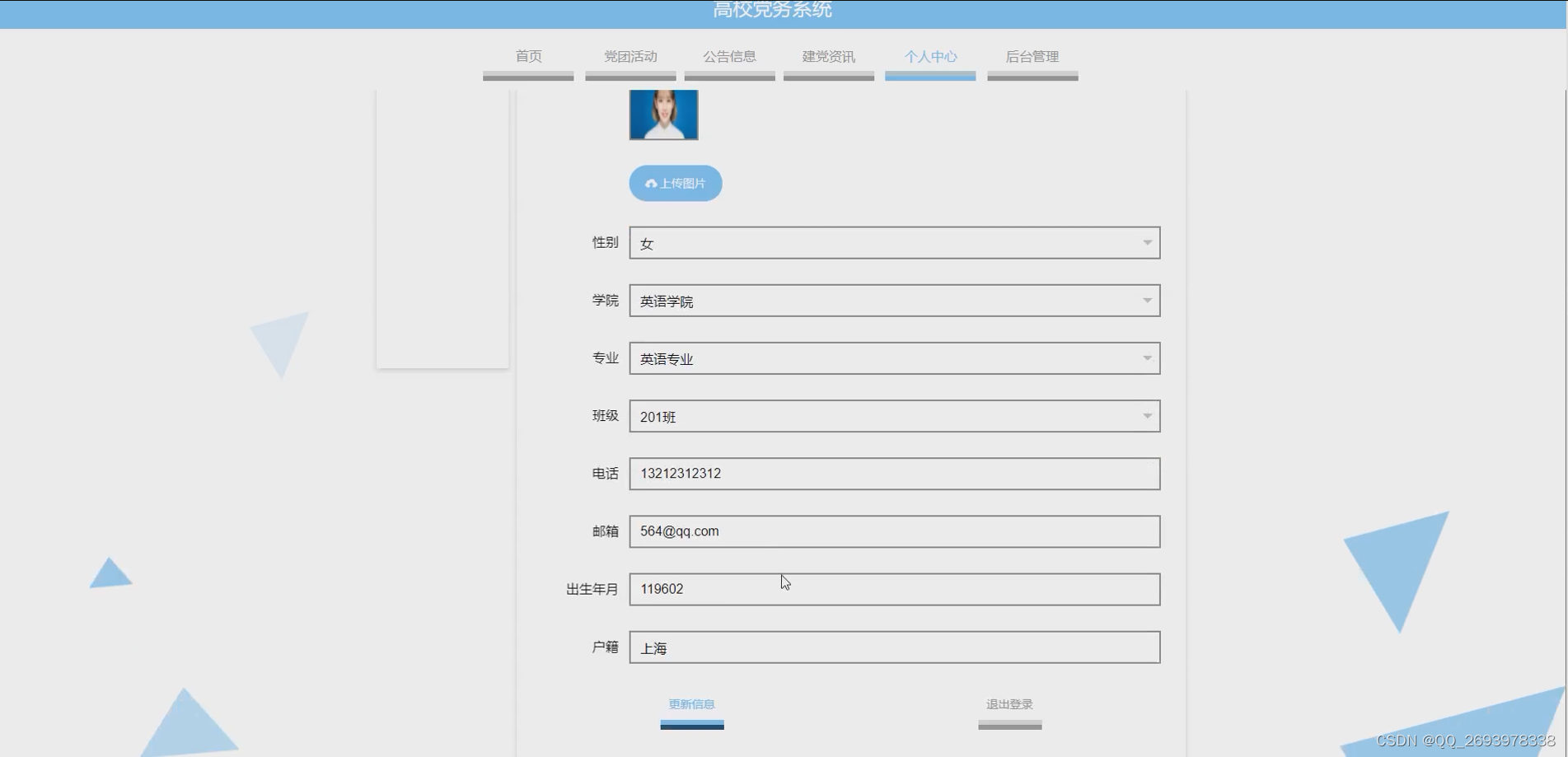Click the 上传图片 upload button
Viewport: 1568px width, 757px height.
pos(676,183)
